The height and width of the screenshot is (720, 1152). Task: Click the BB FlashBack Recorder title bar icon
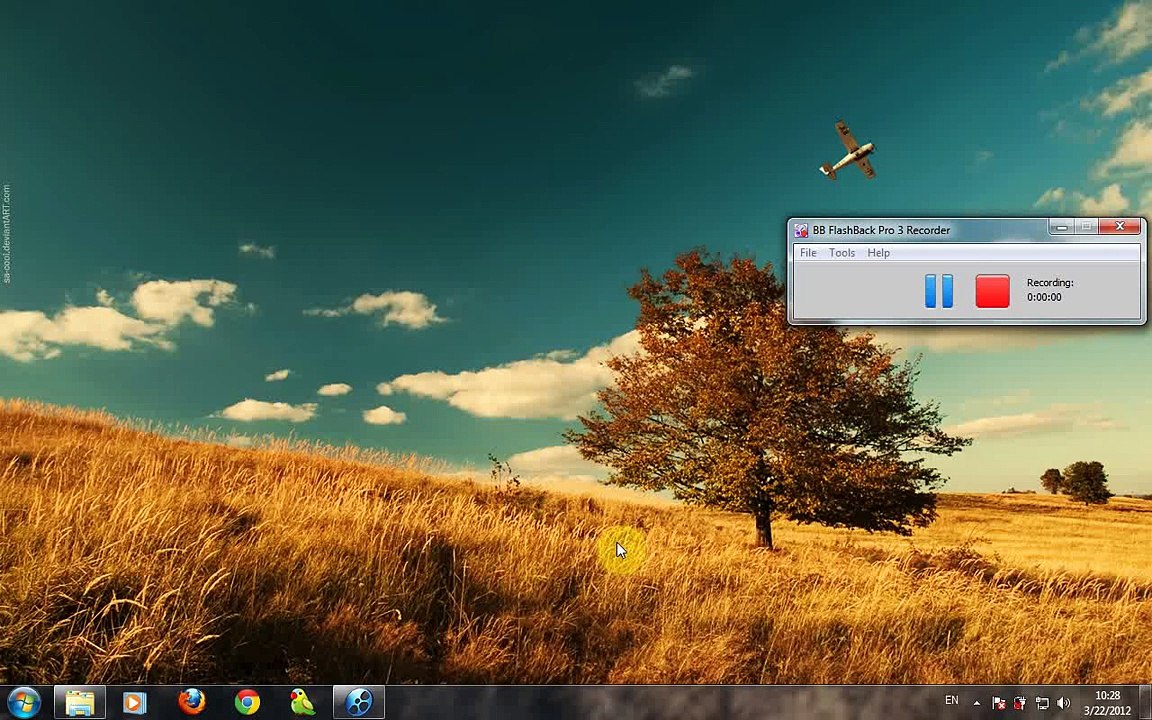801,231
